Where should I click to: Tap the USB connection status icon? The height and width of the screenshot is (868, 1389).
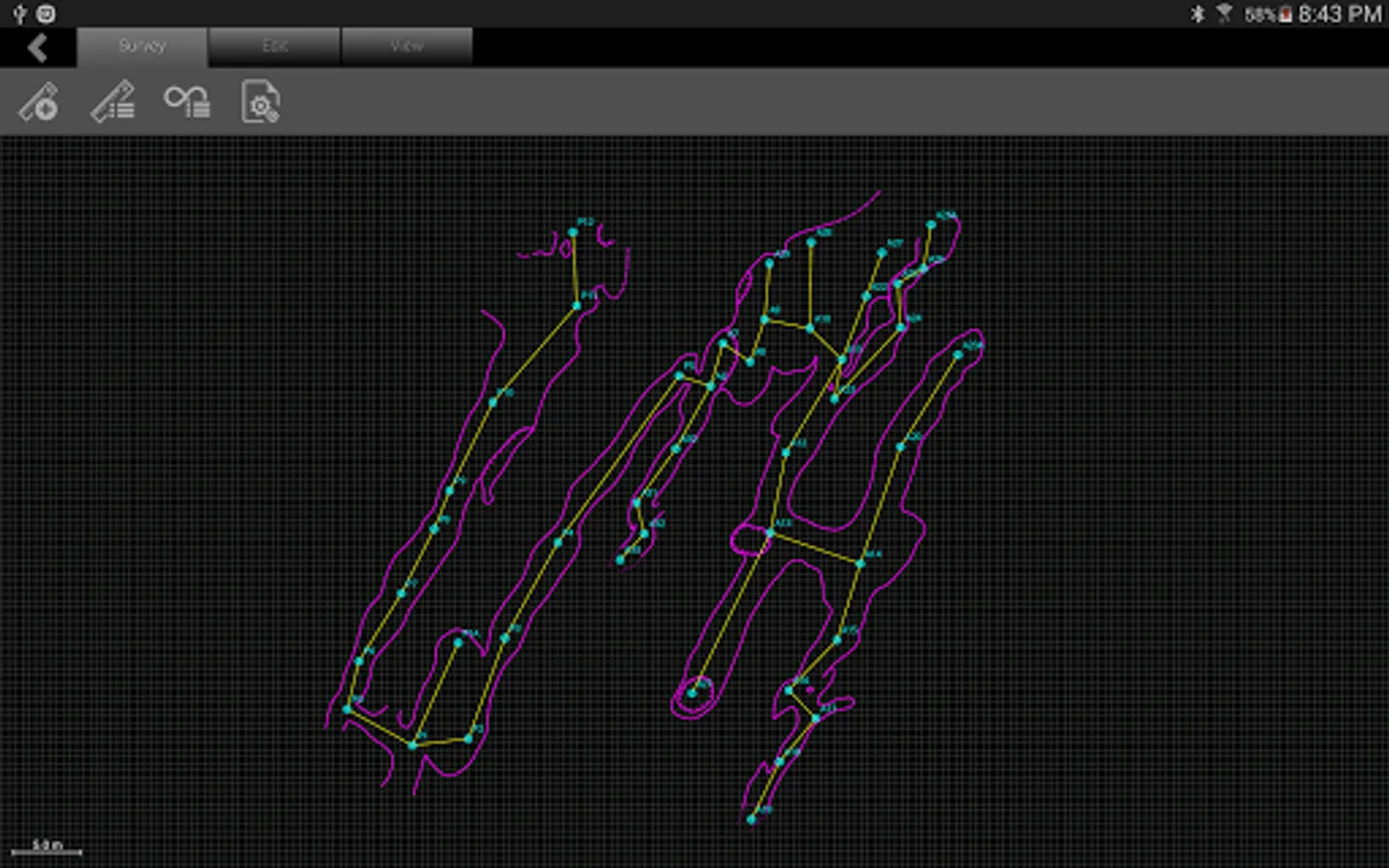click(x=18, y=14)
